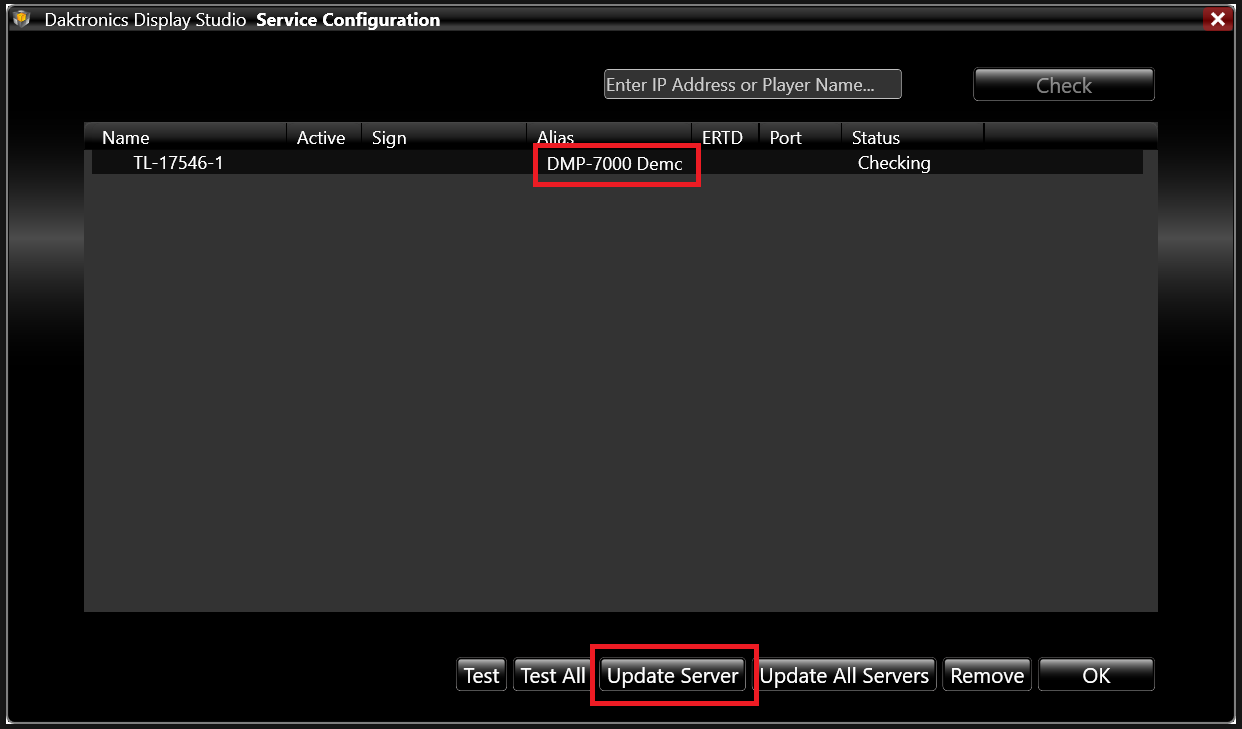Click the Status column header
Screen dimensions: 1242x729
(x=875, y=137)
